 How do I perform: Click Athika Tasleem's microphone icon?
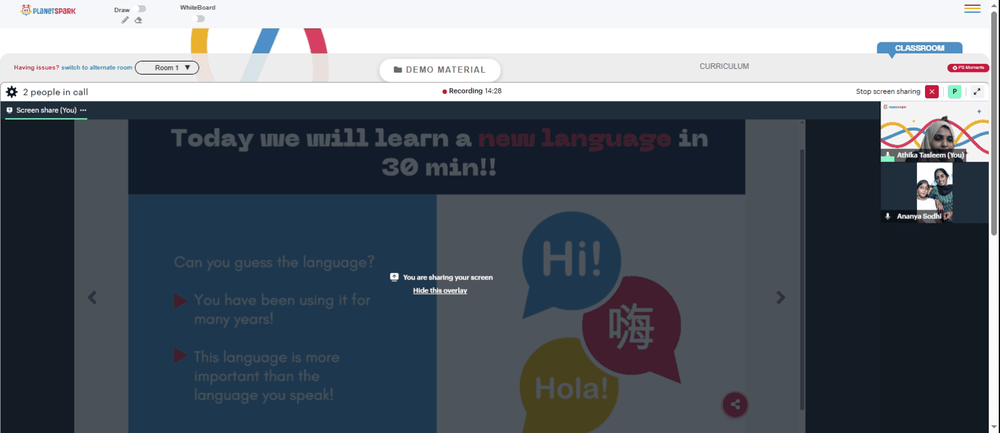(886, 155)
